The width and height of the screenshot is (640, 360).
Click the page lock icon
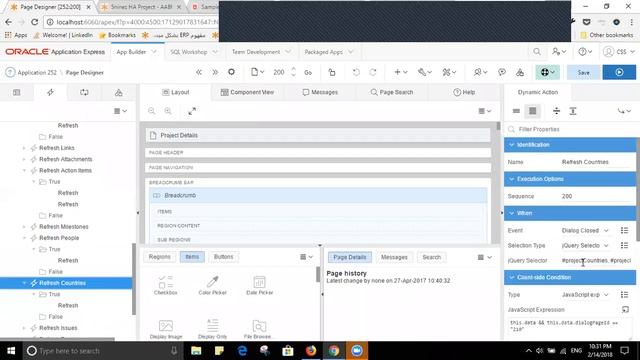pyautogui.click(x=332, y=72)
